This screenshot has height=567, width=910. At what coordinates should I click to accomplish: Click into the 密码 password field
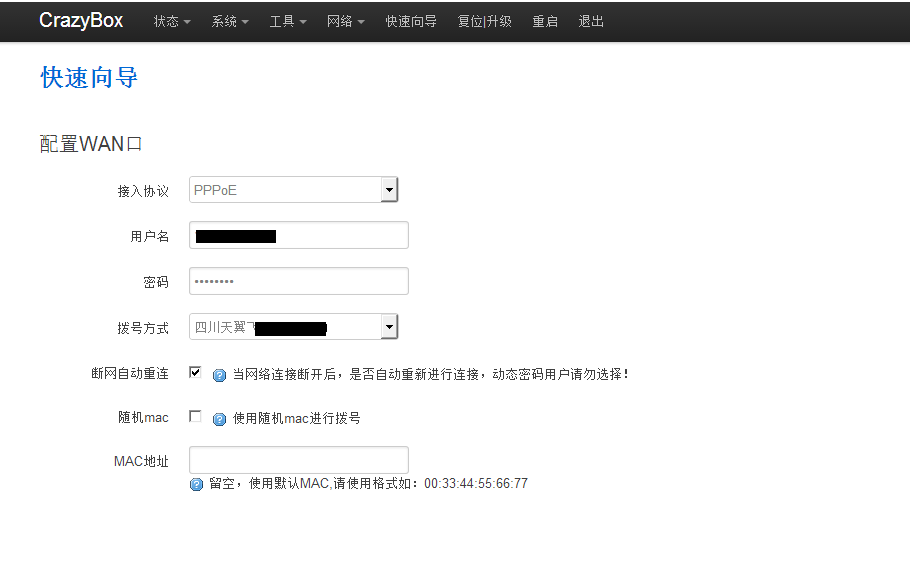298,282
